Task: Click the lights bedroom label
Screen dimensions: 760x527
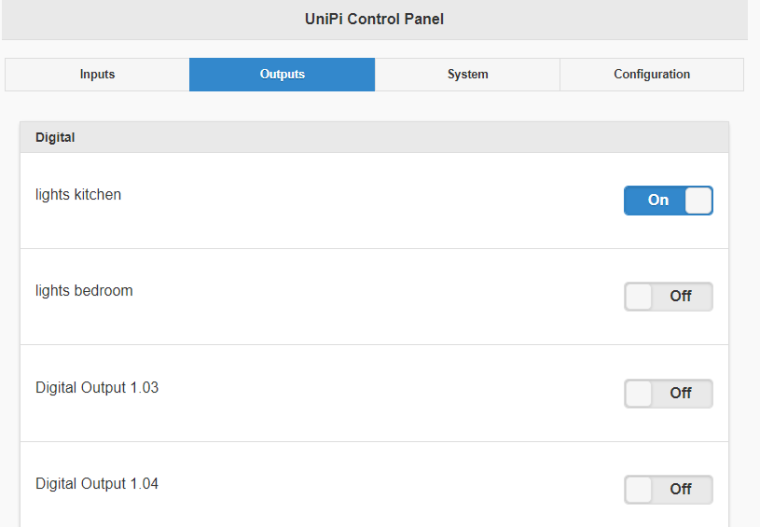Action: click(x=84, y=291)
